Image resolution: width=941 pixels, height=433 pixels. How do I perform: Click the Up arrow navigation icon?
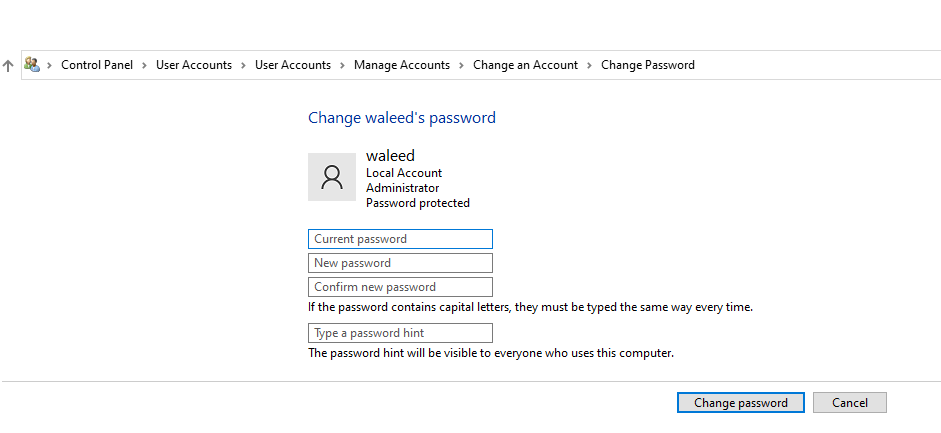click(x=8, y=65)
